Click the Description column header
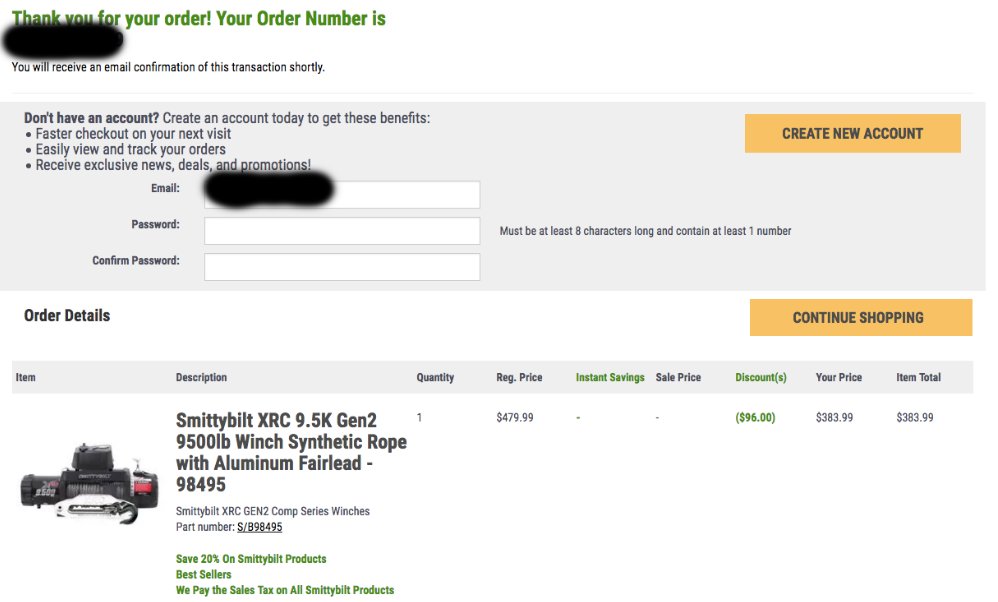 coord(201,377)
